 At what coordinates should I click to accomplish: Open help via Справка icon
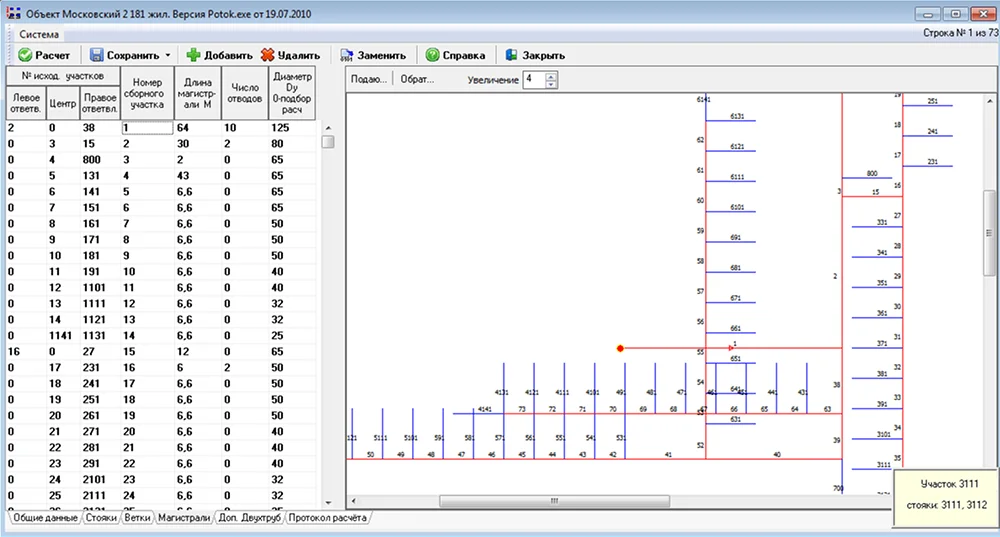(x=432, y=56)
